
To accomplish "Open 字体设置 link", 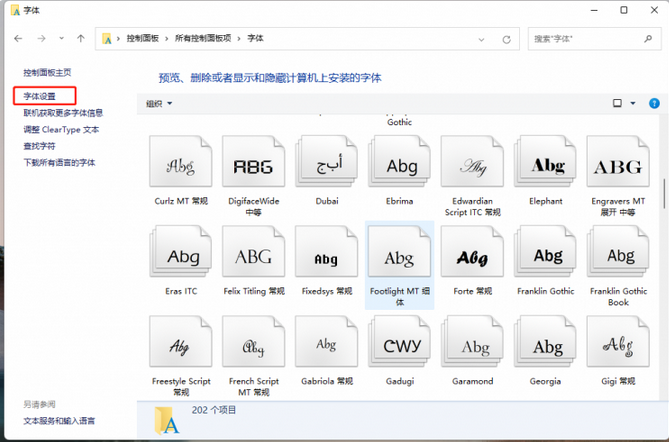I will pyautogui.click(x=39, y=96).
